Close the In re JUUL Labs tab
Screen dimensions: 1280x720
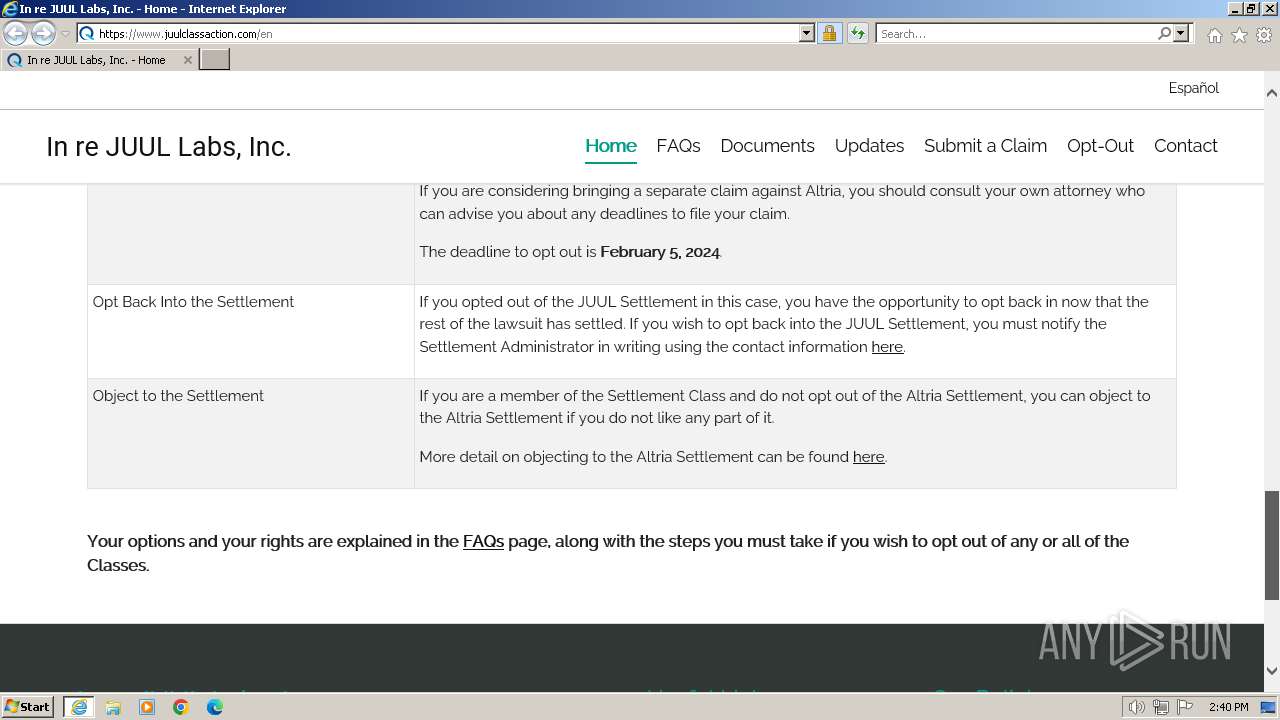(x=187, y=60)
